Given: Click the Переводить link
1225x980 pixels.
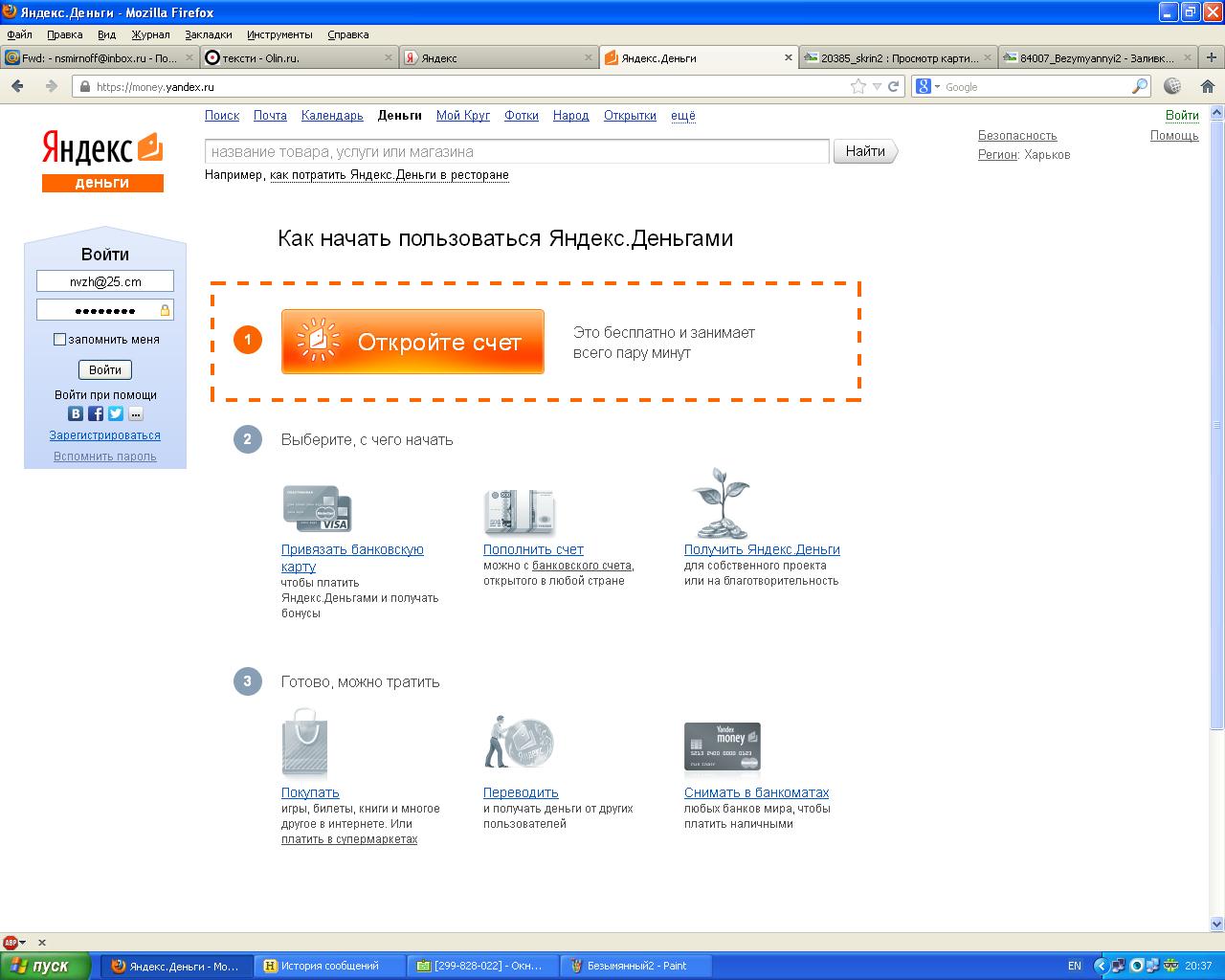Looking at the screenshot, I should tap(521, 792).
